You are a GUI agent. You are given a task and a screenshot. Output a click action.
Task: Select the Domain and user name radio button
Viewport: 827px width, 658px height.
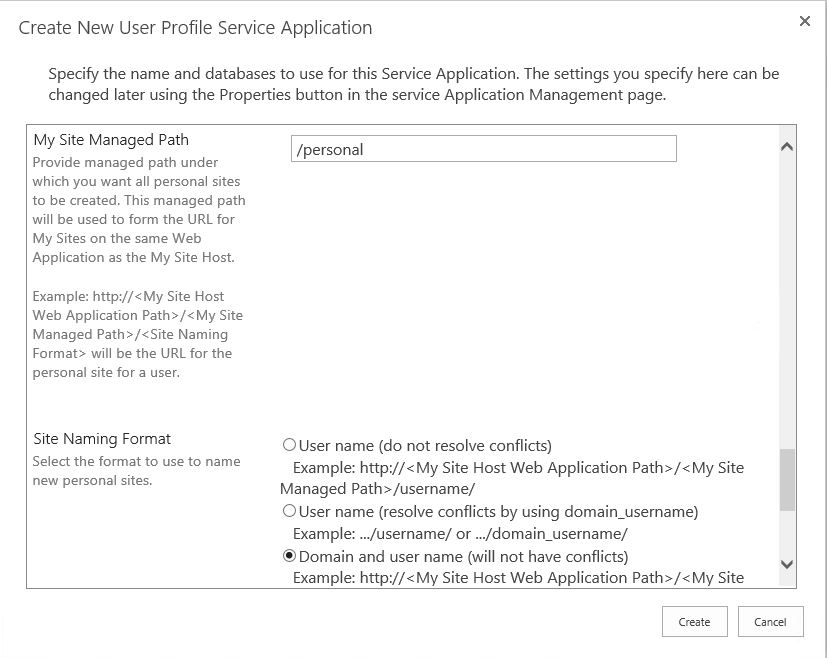point(290,556)
